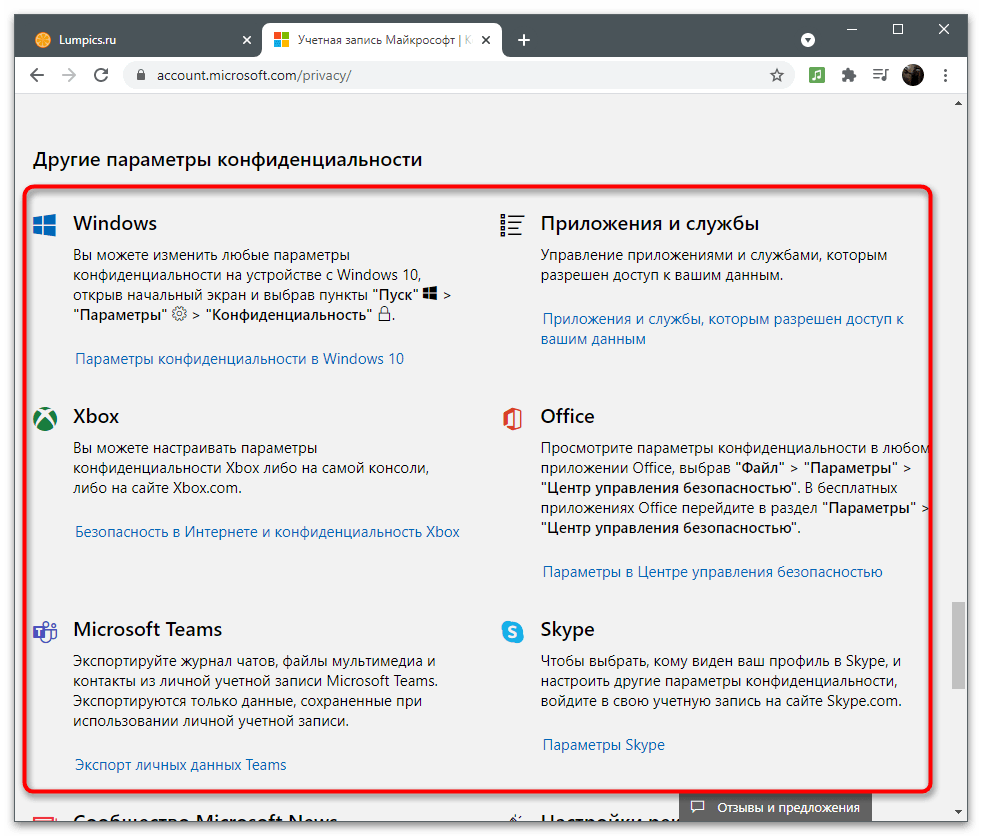The height and width of the screenshot is (836, 982).
Task: Minimize the Chrome window
Action: (x=852, y=29)
